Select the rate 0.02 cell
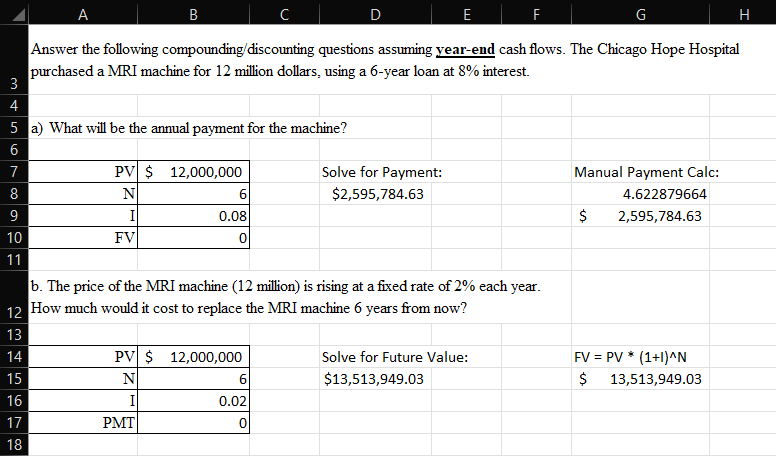 tap(194, 401)
